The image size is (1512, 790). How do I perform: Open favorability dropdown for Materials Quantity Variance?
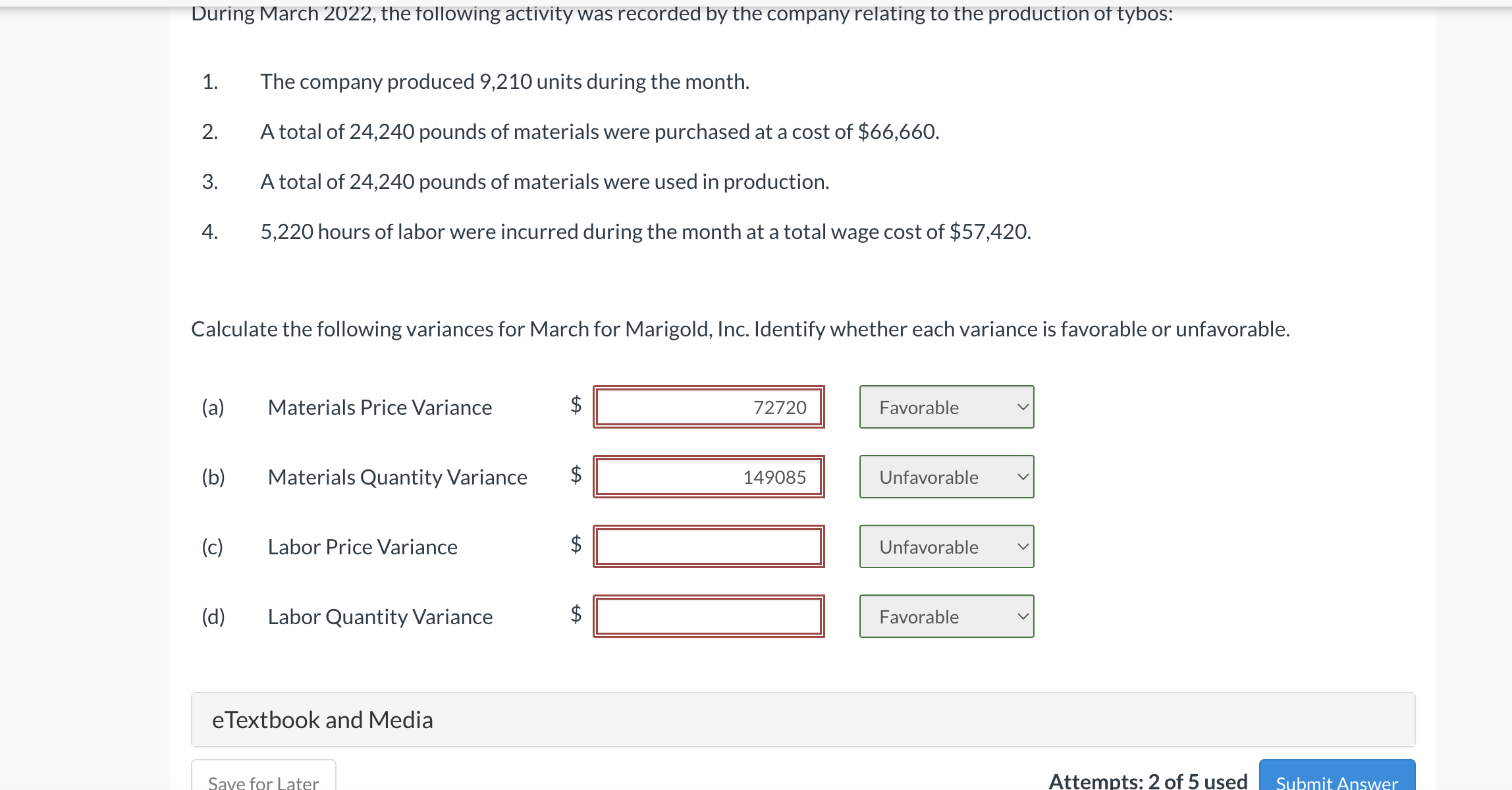click(x=946, y=477)
